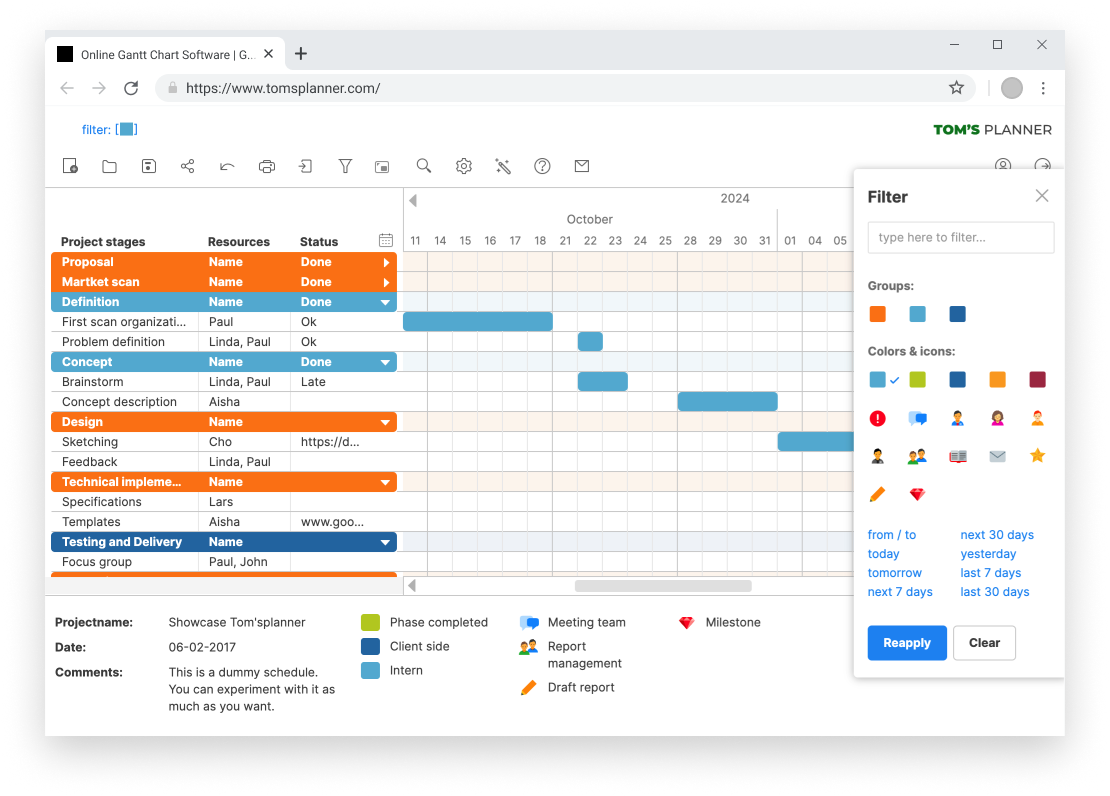This screenshot has width=1110, height=796.
Task: Select the orange group color swatch
Action: point(877,313)
